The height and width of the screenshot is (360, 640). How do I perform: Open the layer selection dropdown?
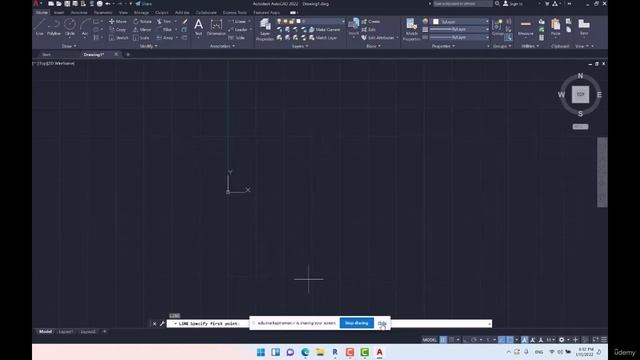[x=311, y=21]
